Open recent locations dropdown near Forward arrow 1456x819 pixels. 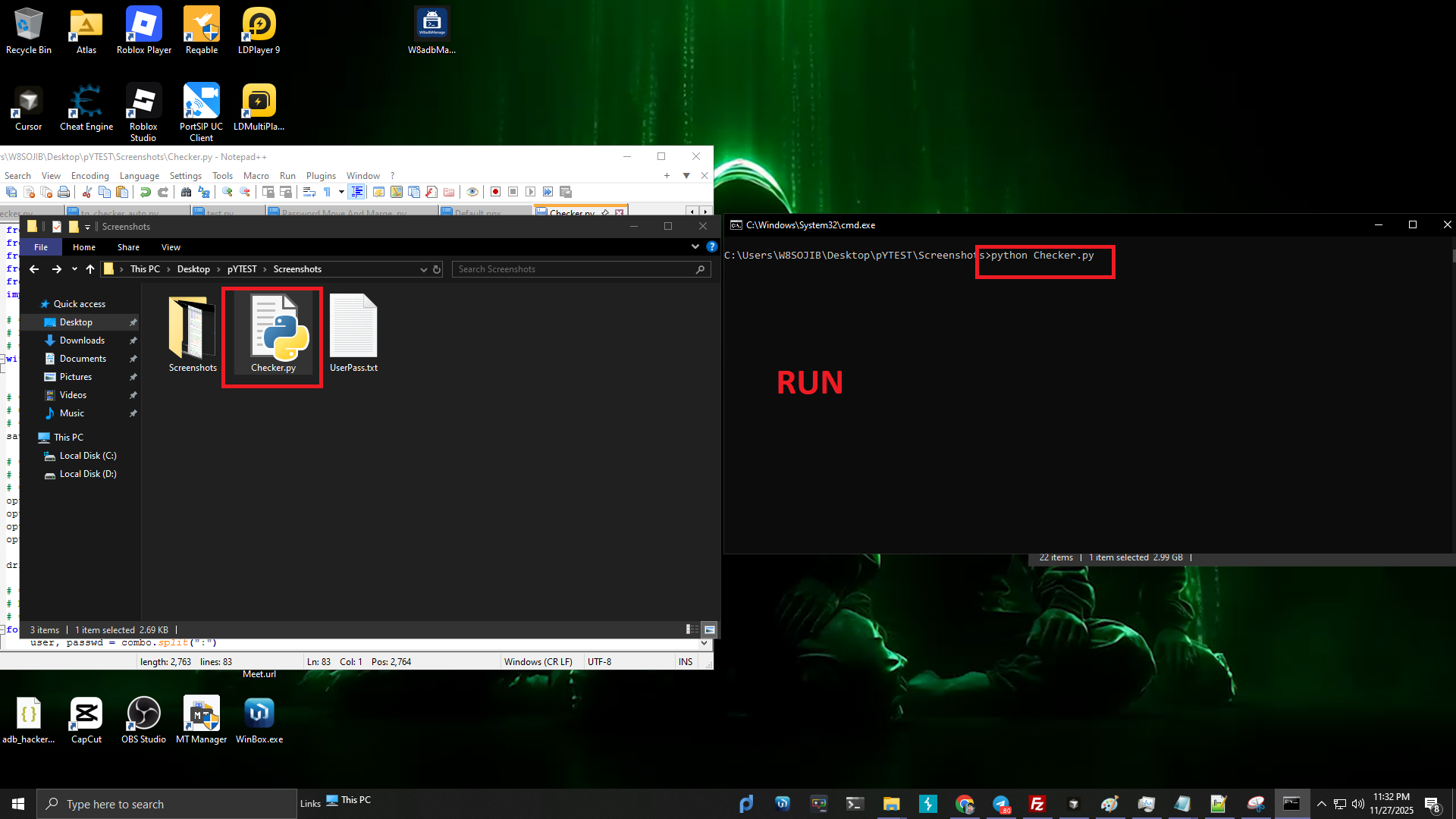pos(74,269)
